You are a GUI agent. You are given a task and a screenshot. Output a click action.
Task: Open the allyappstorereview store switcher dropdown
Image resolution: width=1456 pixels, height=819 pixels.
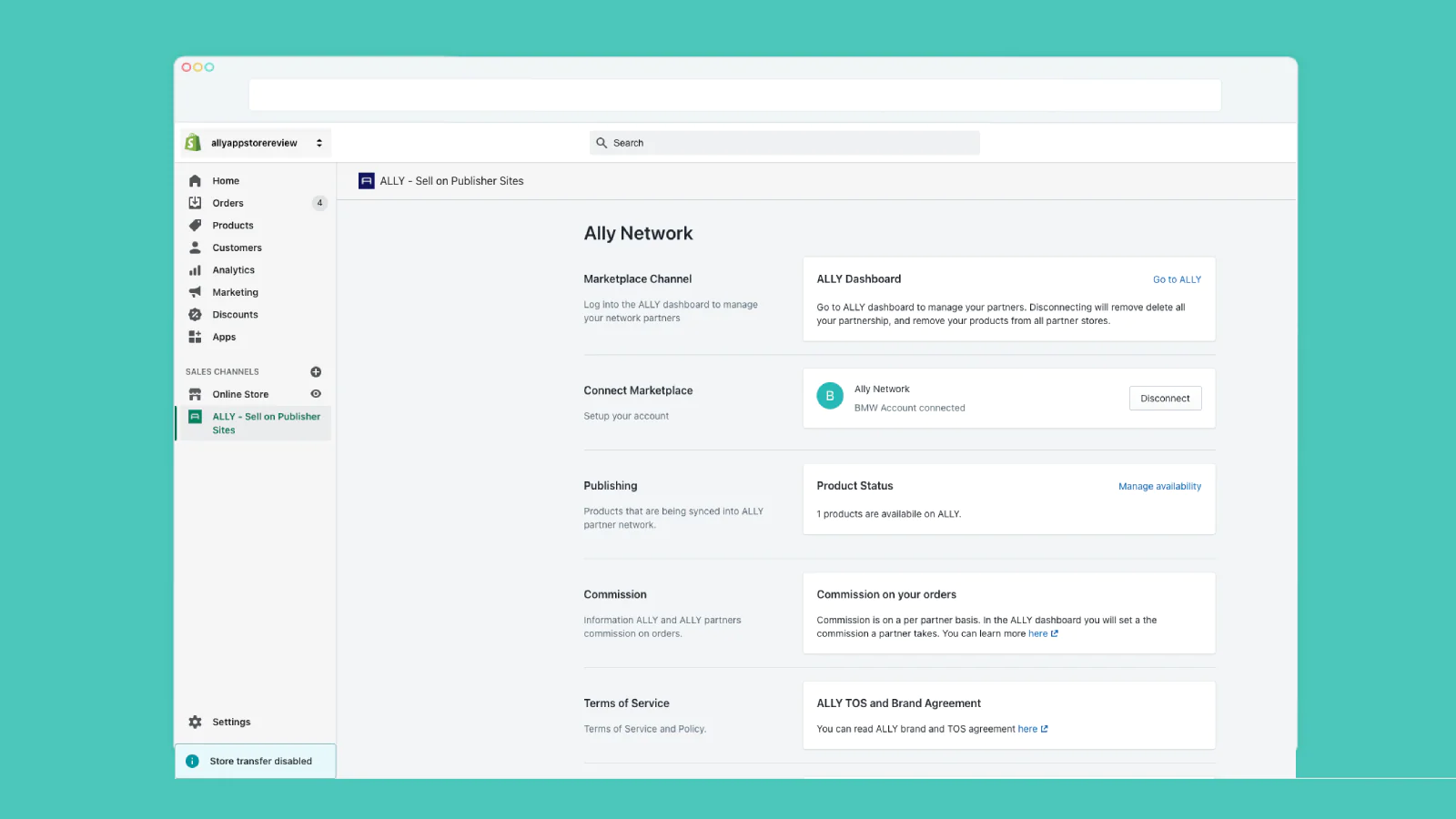click(x=255, y=143)
